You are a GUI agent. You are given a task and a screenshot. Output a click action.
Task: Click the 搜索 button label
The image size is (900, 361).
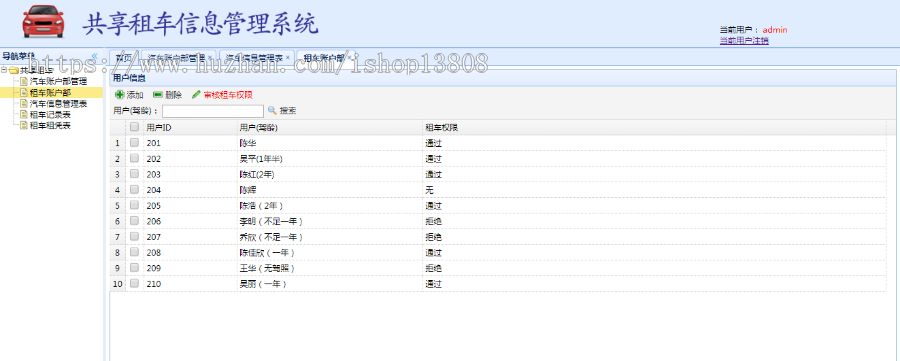click(288, 110)
